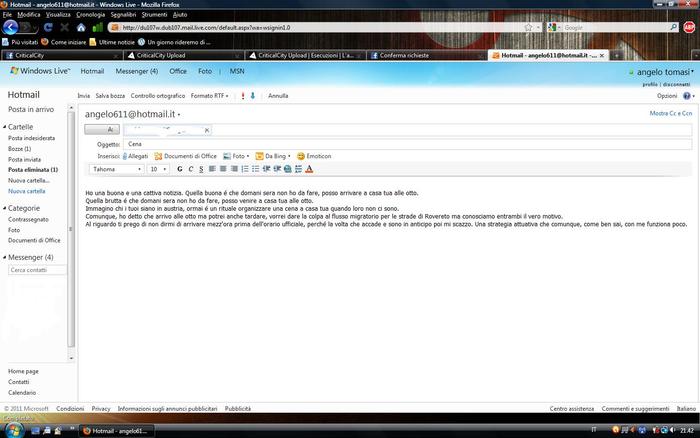This screenshot has height=438, width=700.
Task: Open the Da Bing dropdown
Action: point(273,156)
